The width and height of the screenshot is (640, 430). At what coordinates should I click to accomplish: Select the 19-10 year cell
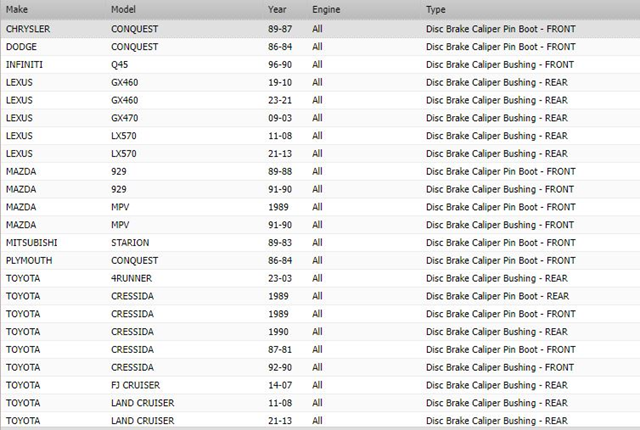[279, 83]
